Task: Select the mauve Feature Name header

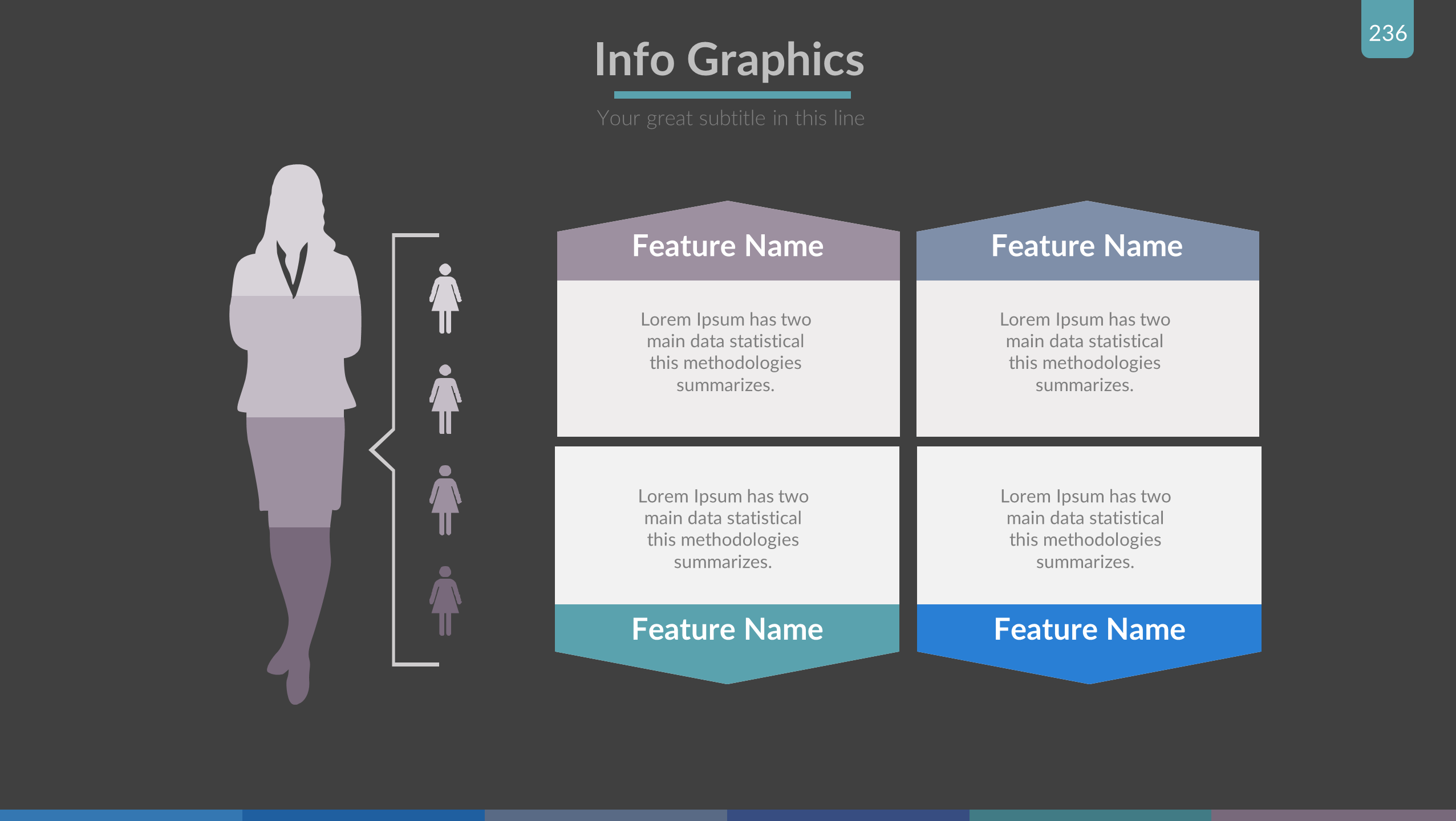Action: 728,246
